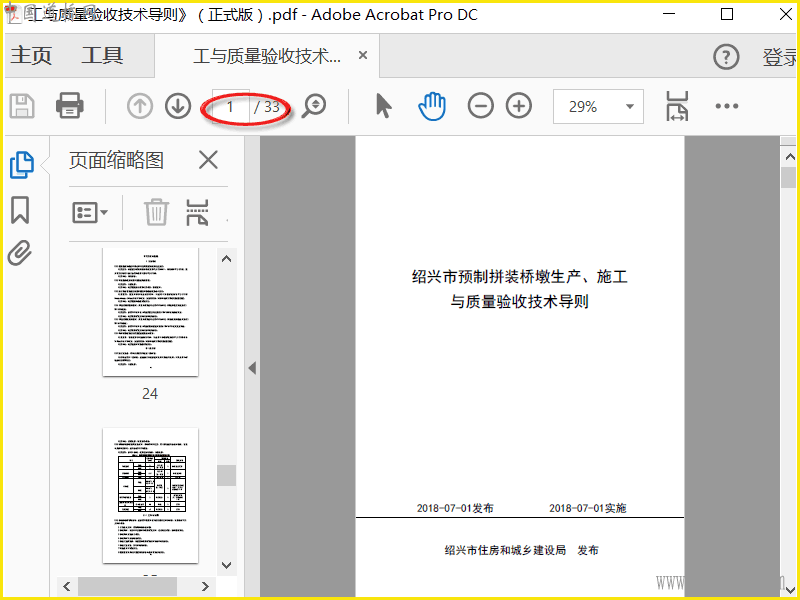The height and width of the screenshot is (600, 800).
Task: Open the Attachments paperclip panel
Action: click(20, 253)
